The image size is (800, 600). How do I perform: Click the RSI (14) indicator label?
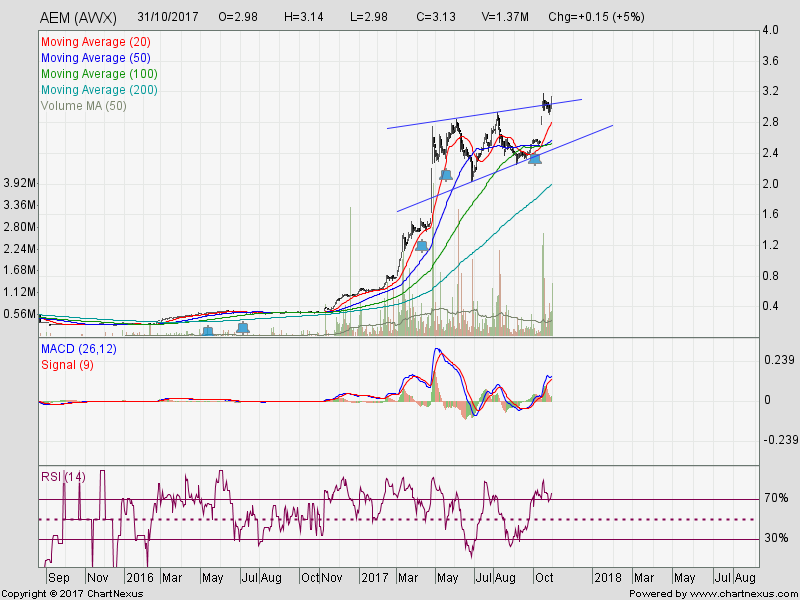click(62, 476)
